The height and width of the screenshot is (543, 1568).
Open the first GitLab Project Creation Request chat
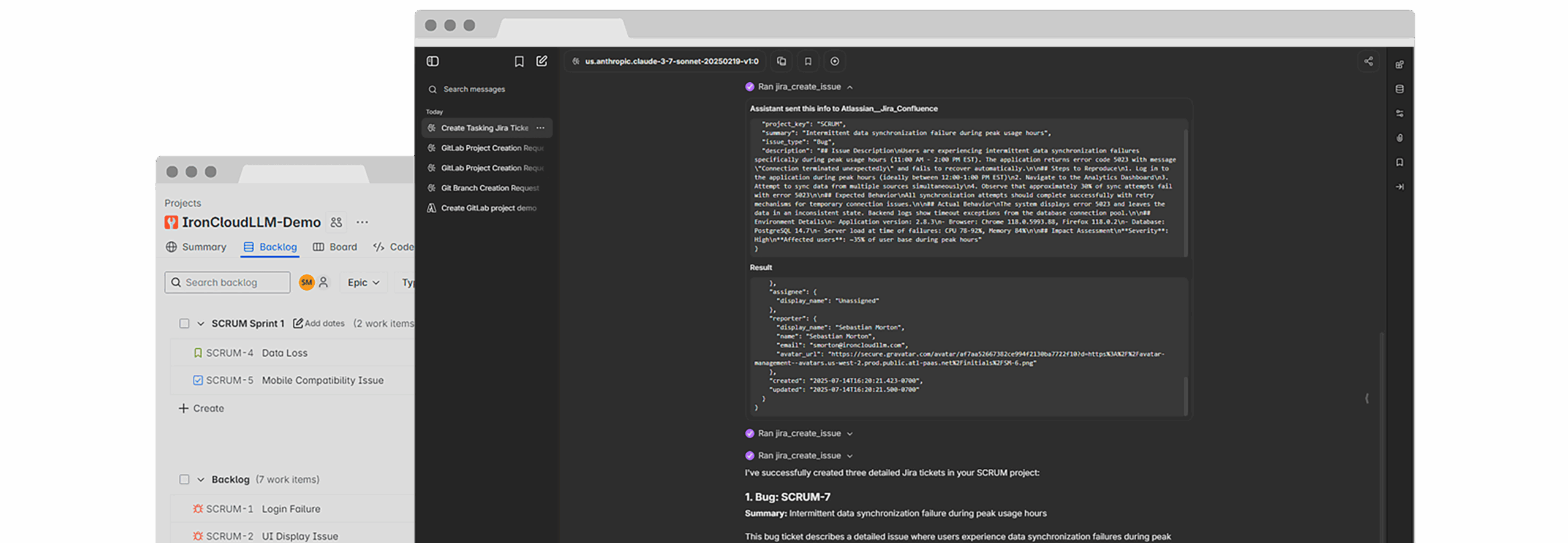click(487, 148)
